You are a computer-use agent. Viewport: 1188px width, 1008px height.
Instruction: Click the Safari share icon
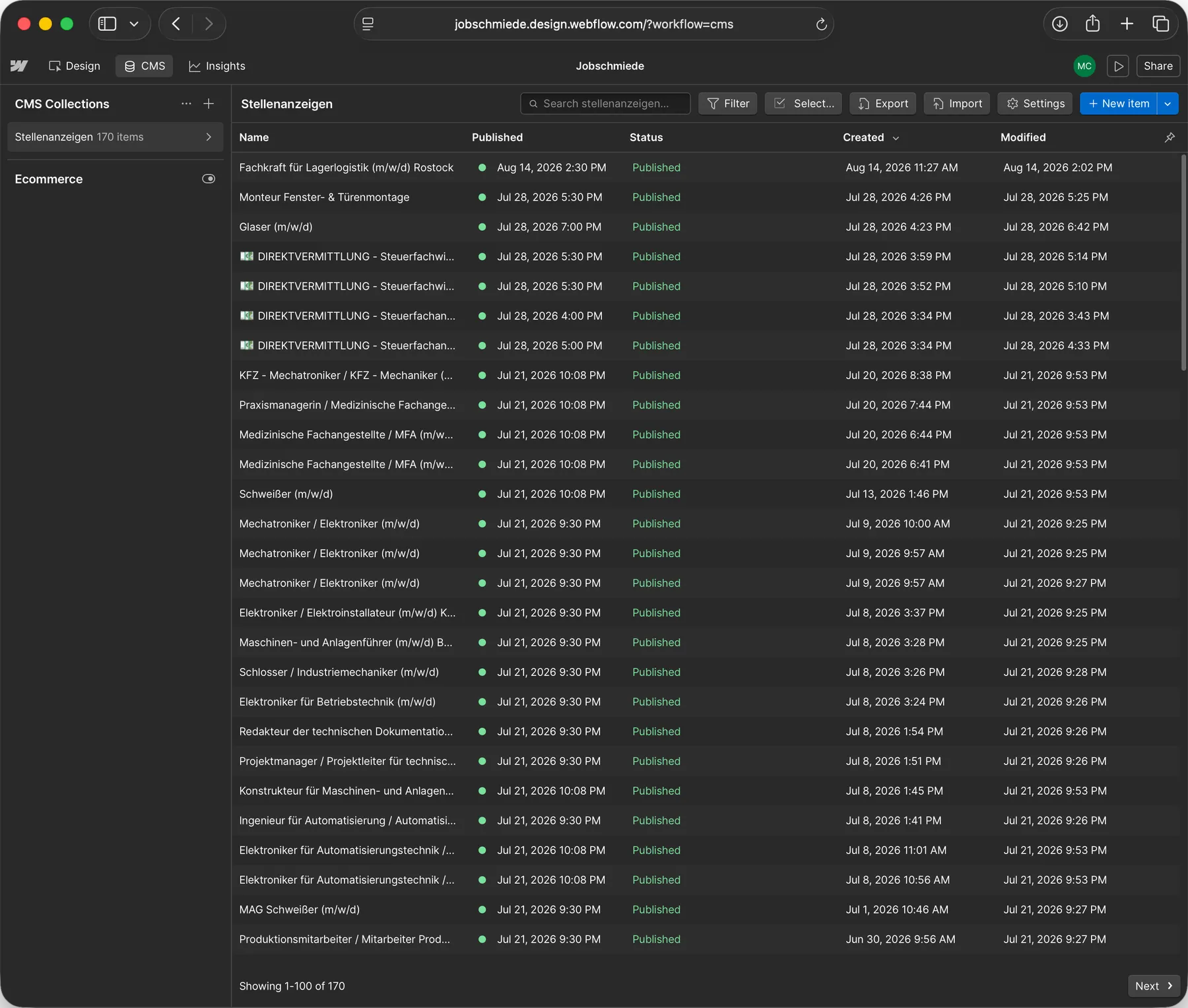(x=1093, y=24)
